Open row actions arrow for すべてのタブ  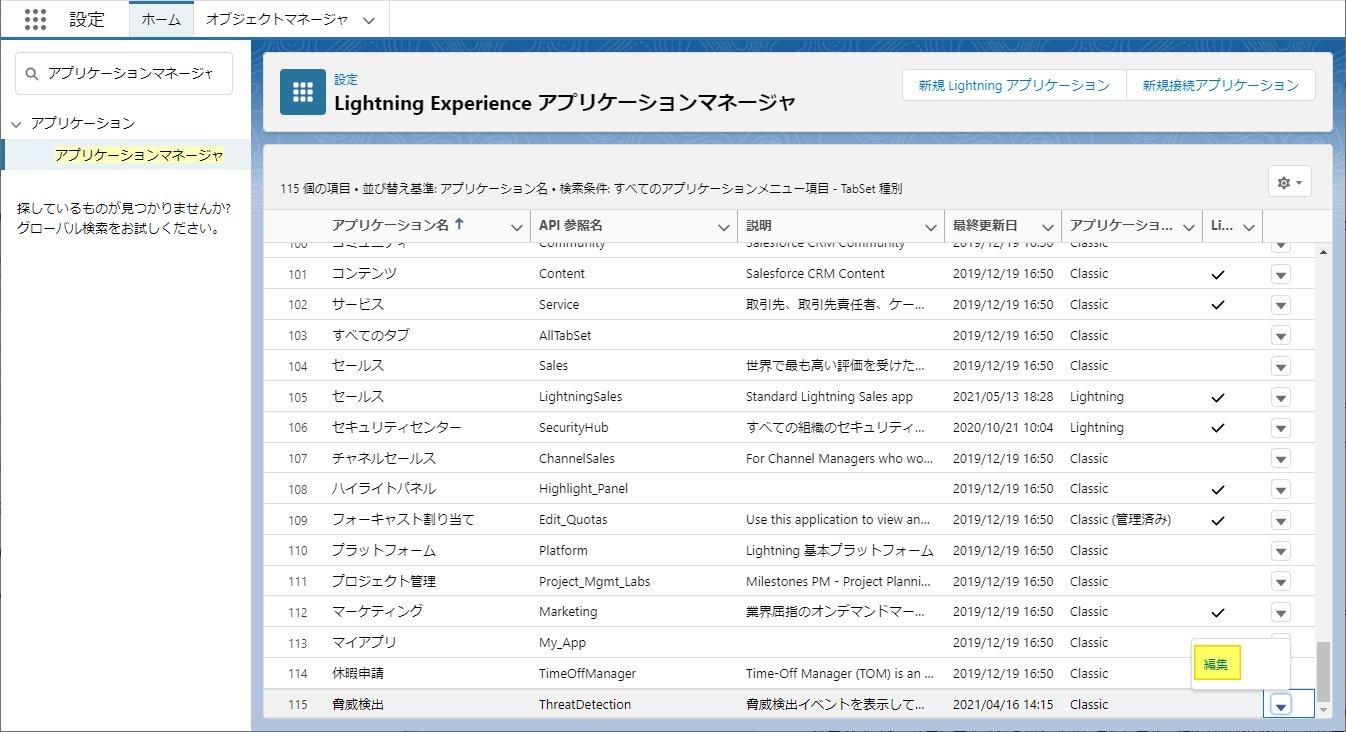pos(1281,336)
